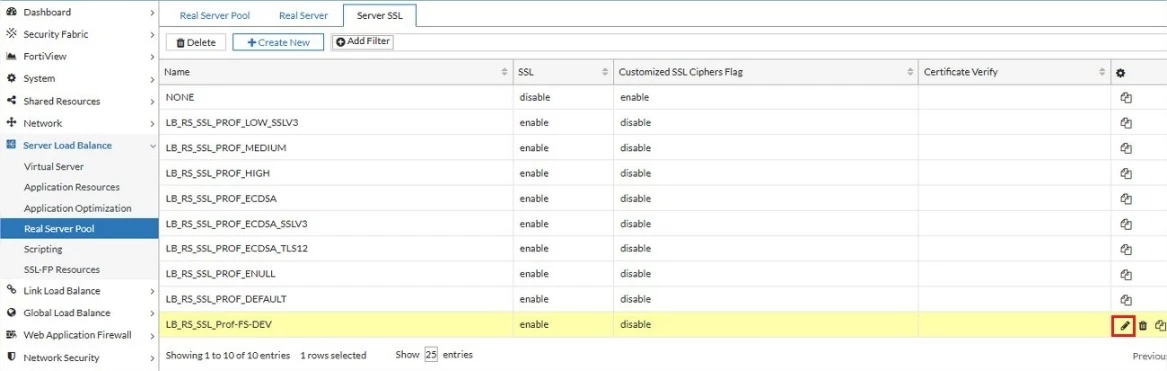Click the Server Load Balance icon
The image size is (1167, 371).
[x=11, y=145]
